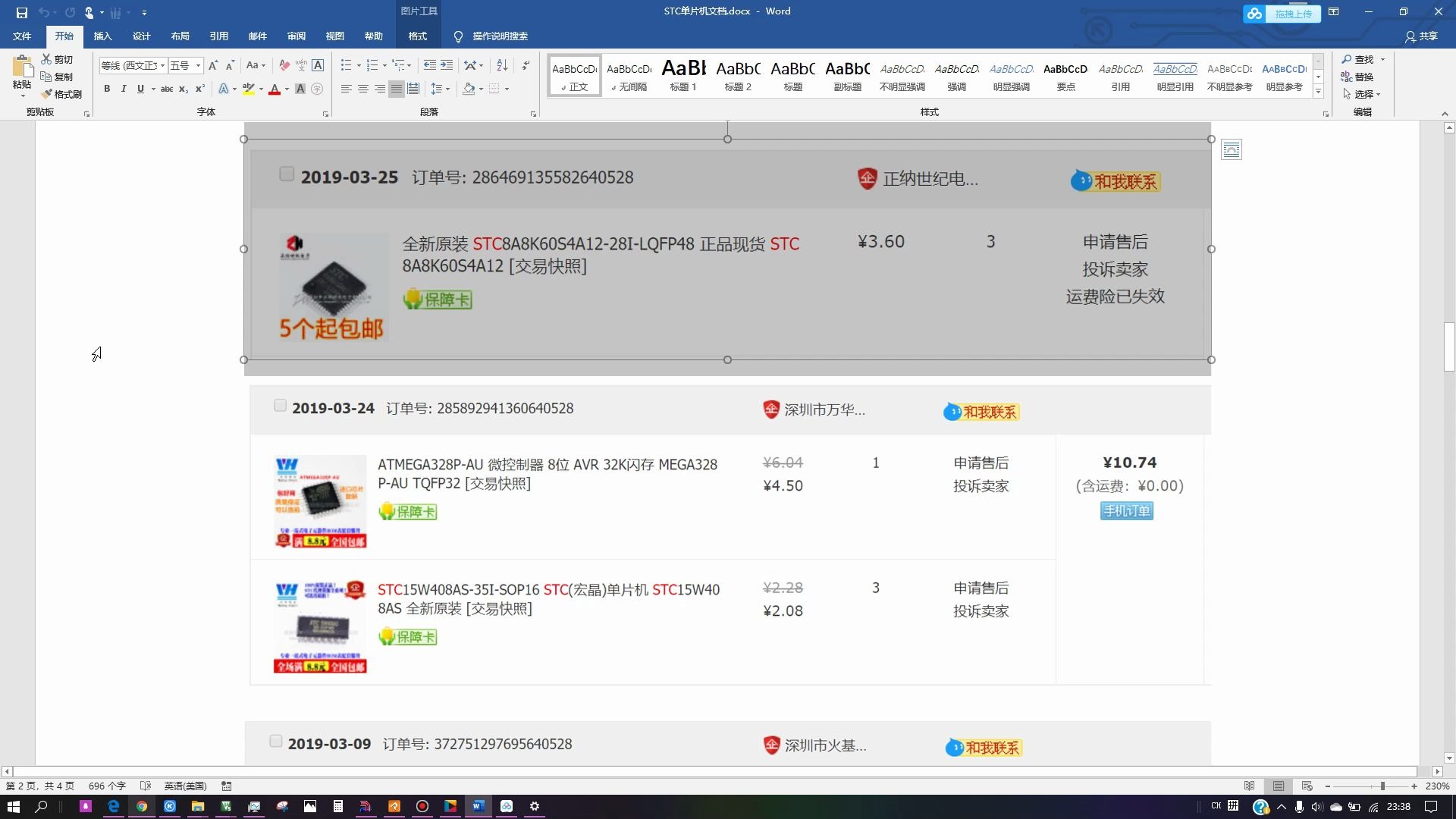Open 选择 select dropdown
The image size is (1456, 819).
pos(1362,94)
